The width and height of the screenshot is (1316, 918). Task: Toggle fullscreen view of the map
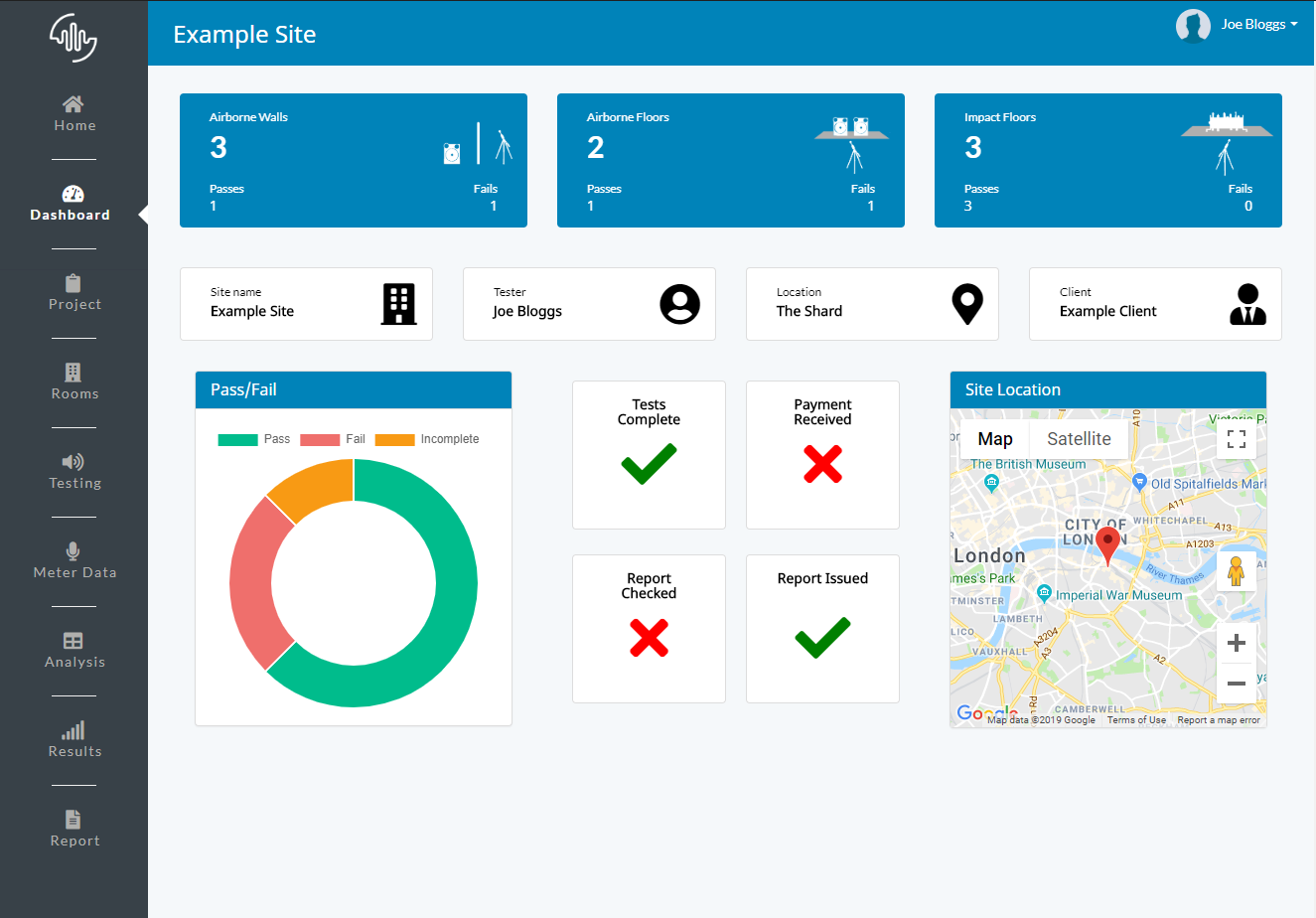tap(1237, 439)
